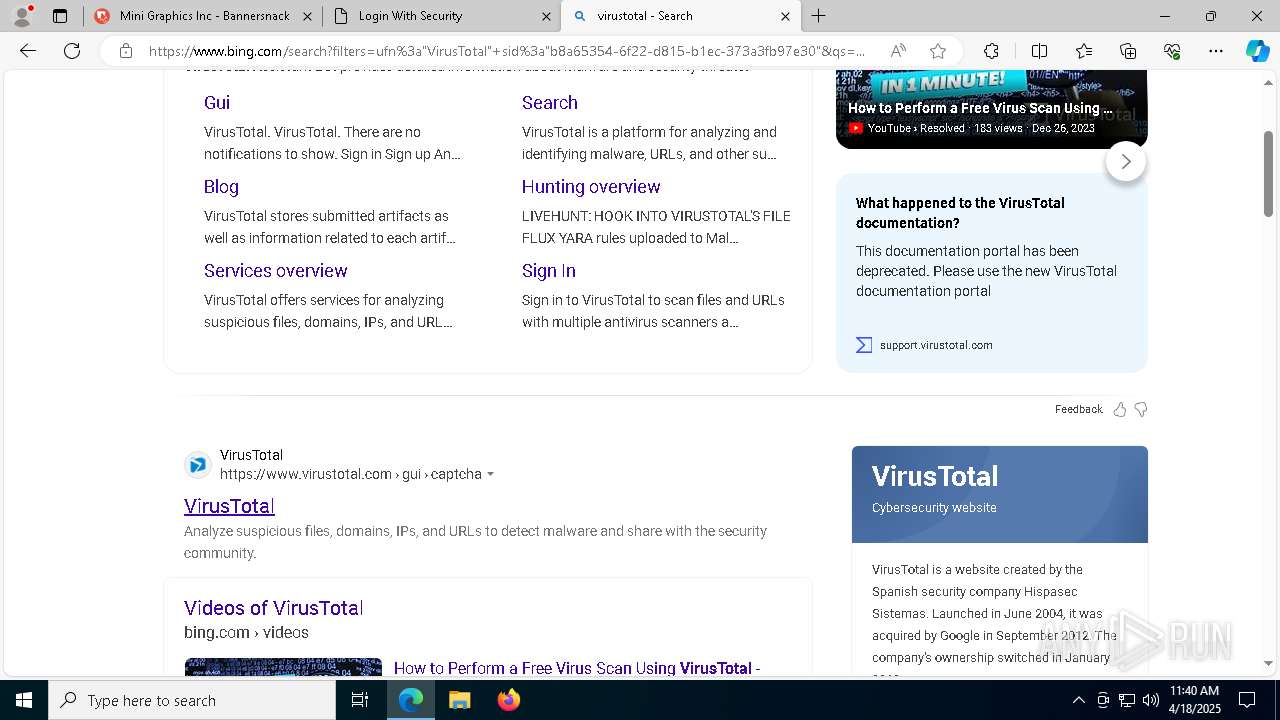1280x720 pixels.
Task: Open Videos of VirusTotal heading
Action: [x=273, y=608]
